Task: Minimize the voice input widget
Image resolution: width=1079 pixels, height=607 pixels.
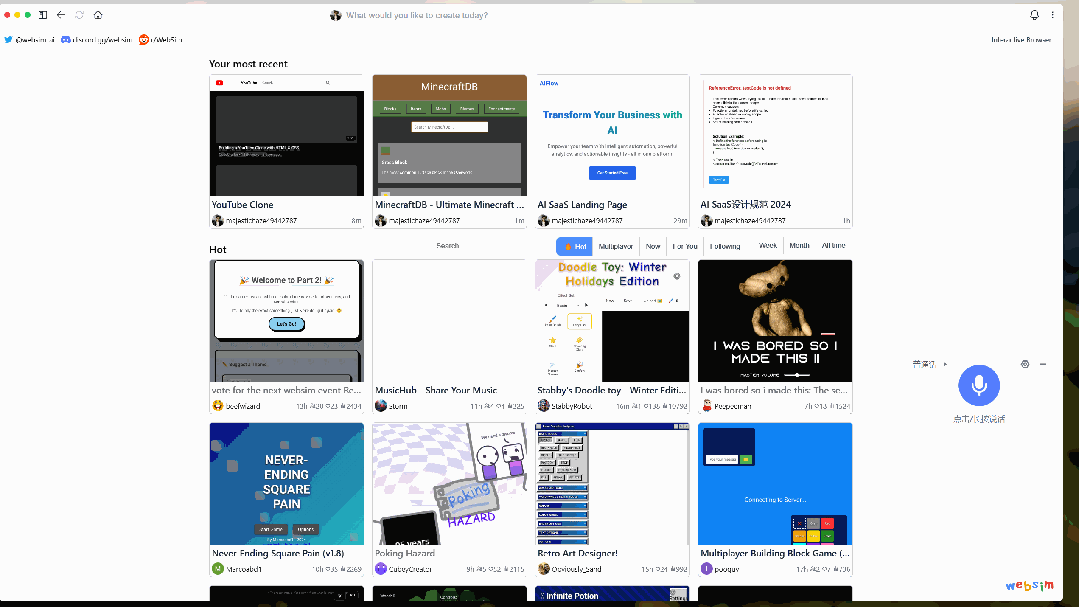Action: pos(1043,364)
